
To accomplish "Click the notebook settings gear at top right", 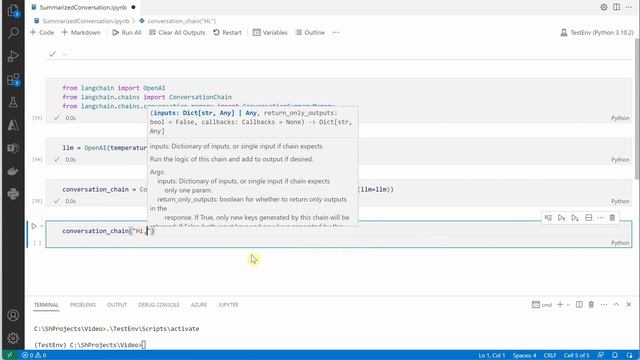I will pyautogui.click(x=604, y=7).
